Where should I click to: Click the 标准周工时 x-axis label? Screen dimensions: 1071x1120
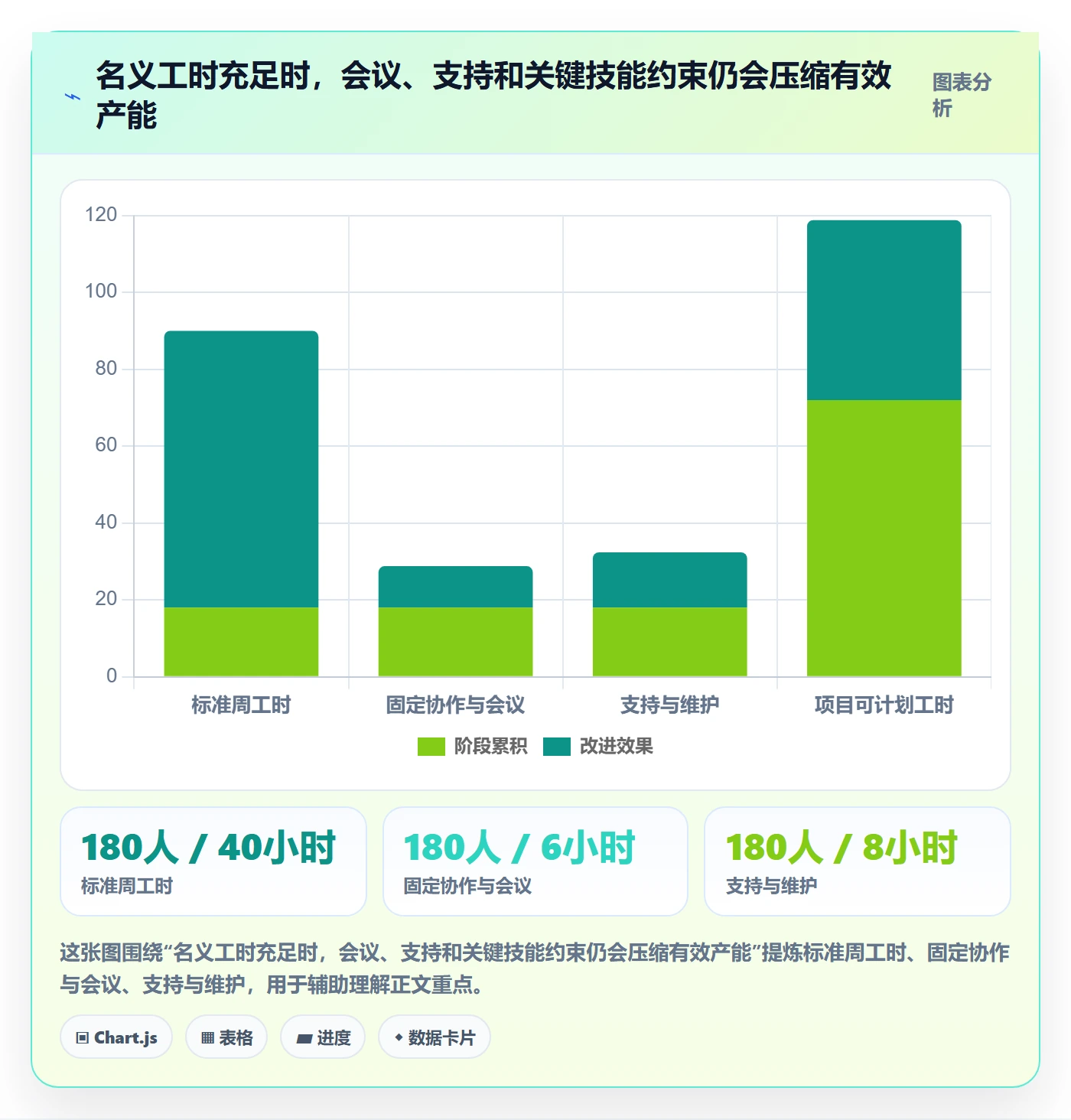coord(241,705)
